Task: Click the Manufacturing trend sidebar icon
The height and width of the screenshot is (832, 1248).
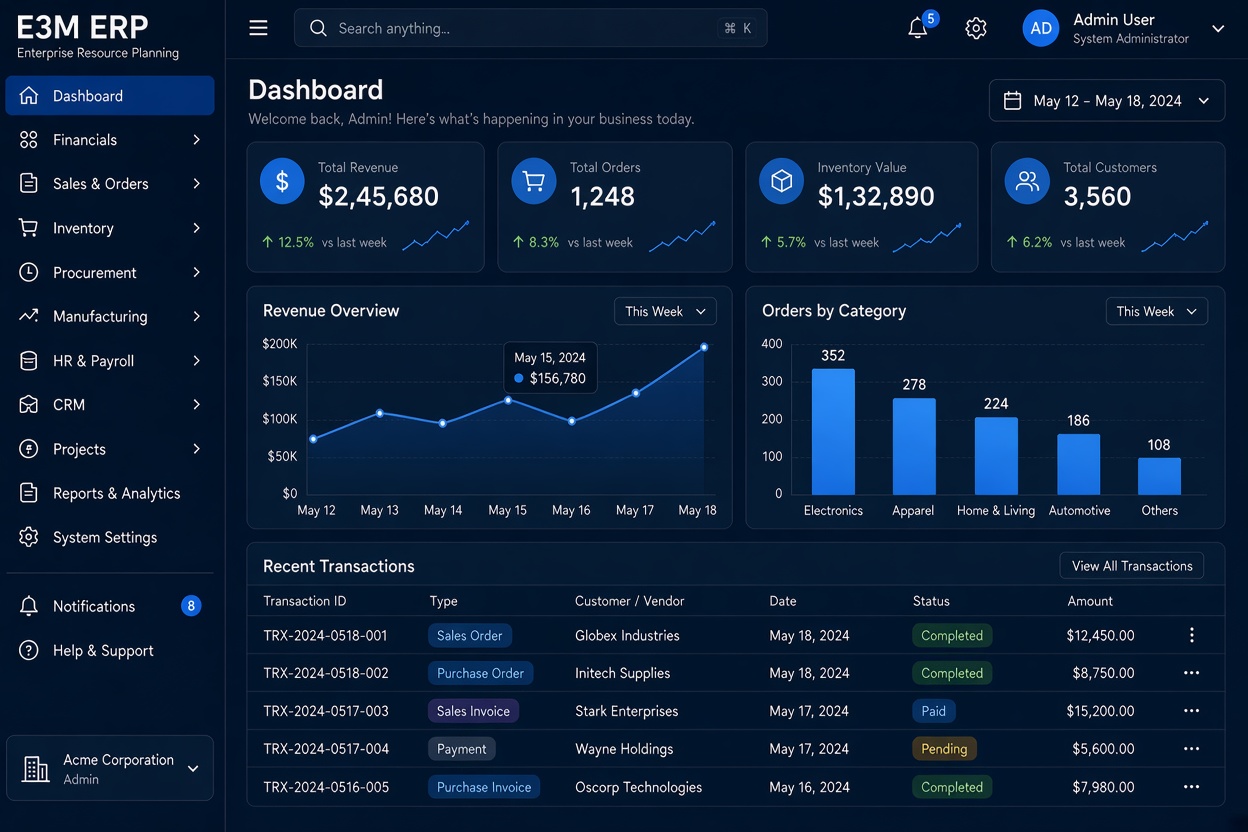Action: [29, 316]
